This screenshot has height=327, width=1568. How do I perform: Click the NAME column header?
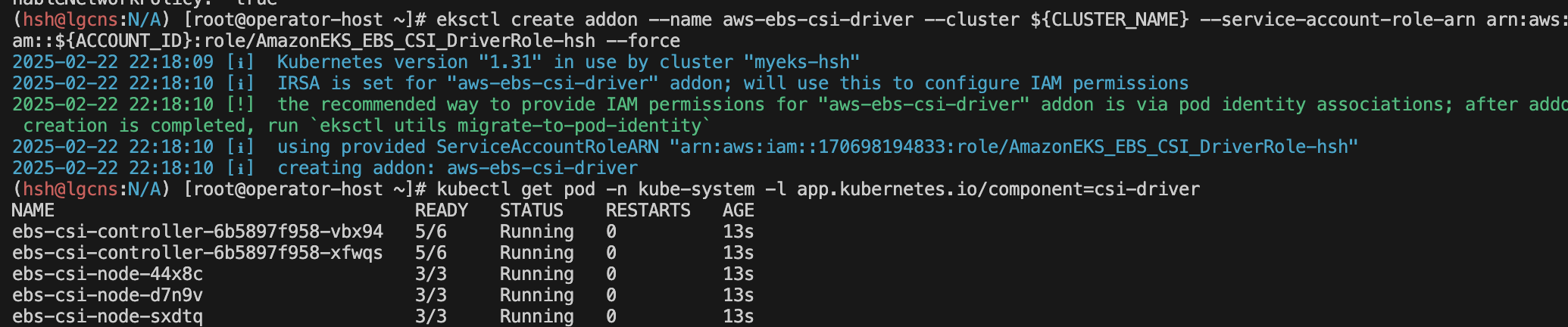point(33,210)
